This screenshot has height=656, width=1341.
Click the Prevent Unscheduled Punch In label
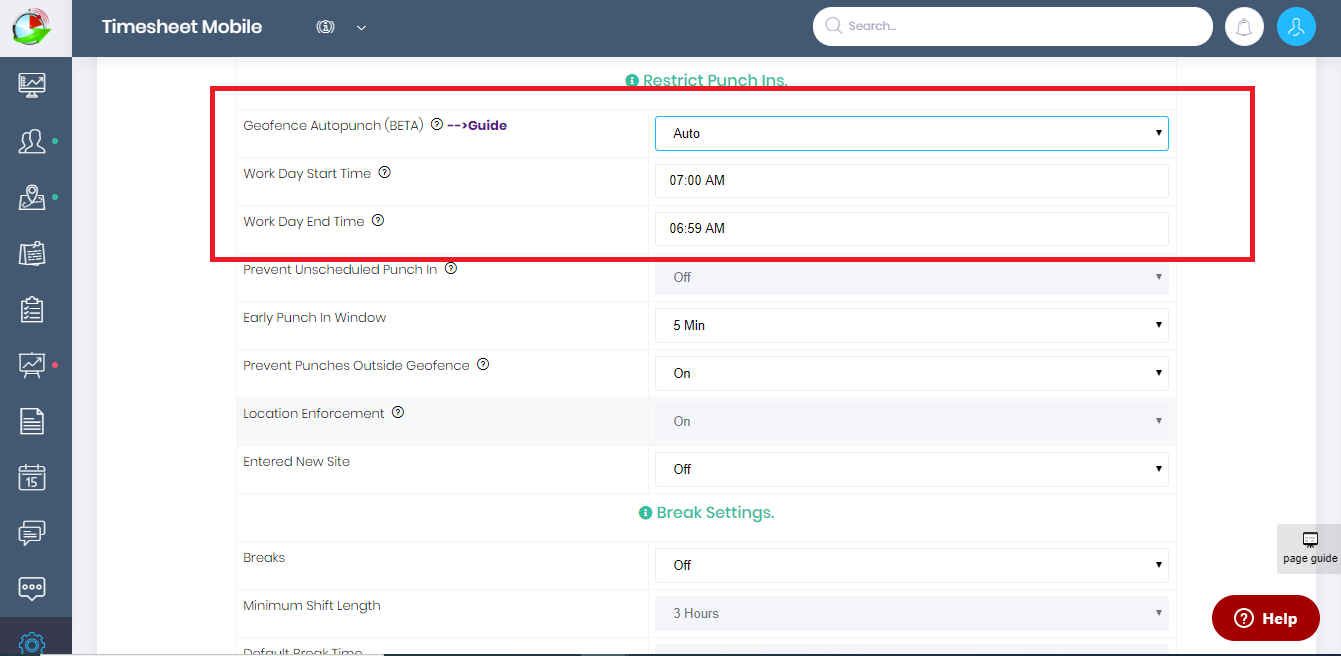pos(340,269)
